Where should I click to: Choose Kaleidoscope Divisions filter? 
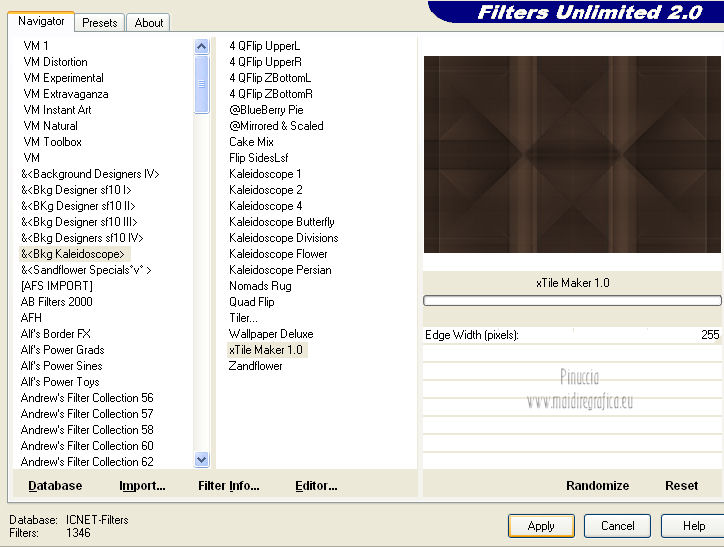coord(284,238)
